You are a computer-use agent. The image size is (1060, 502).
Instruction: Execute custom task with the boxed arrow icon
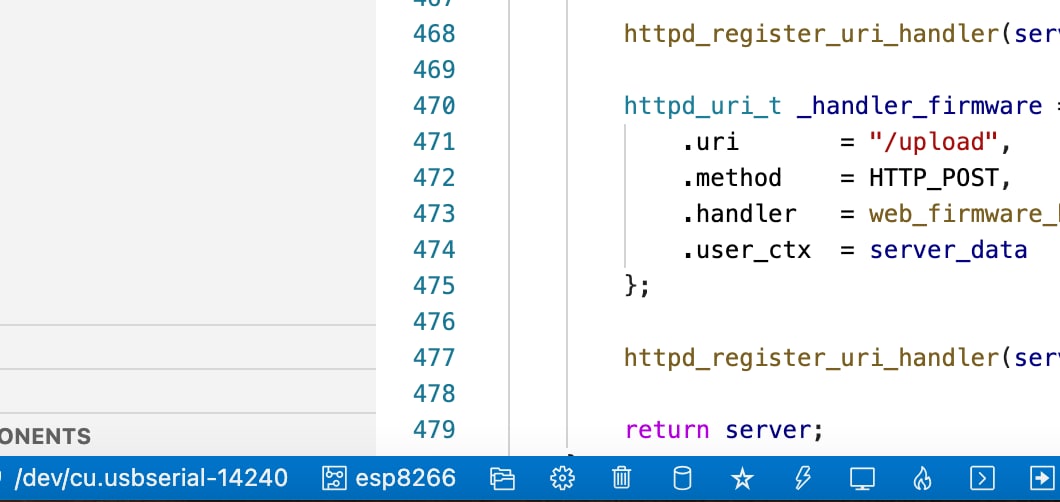point(1042,478)
